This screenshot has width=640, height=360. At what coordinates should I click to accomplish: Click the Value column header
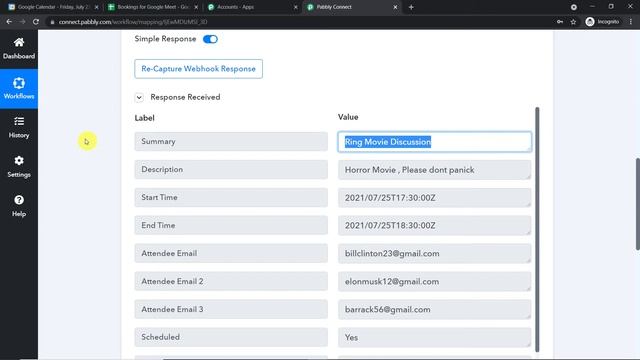pyautogui.click(x=348, y=117)
